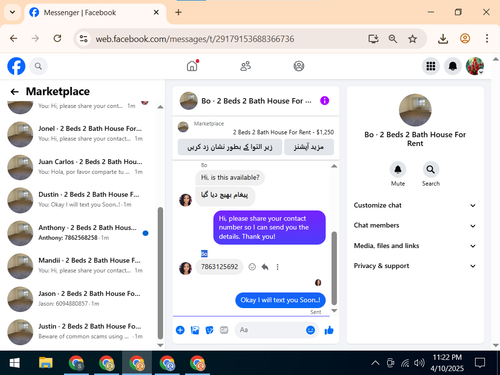View site information icon in address bar
This screenshot has height=375, width=500.
pyautogui.click(x=83, y=39)
